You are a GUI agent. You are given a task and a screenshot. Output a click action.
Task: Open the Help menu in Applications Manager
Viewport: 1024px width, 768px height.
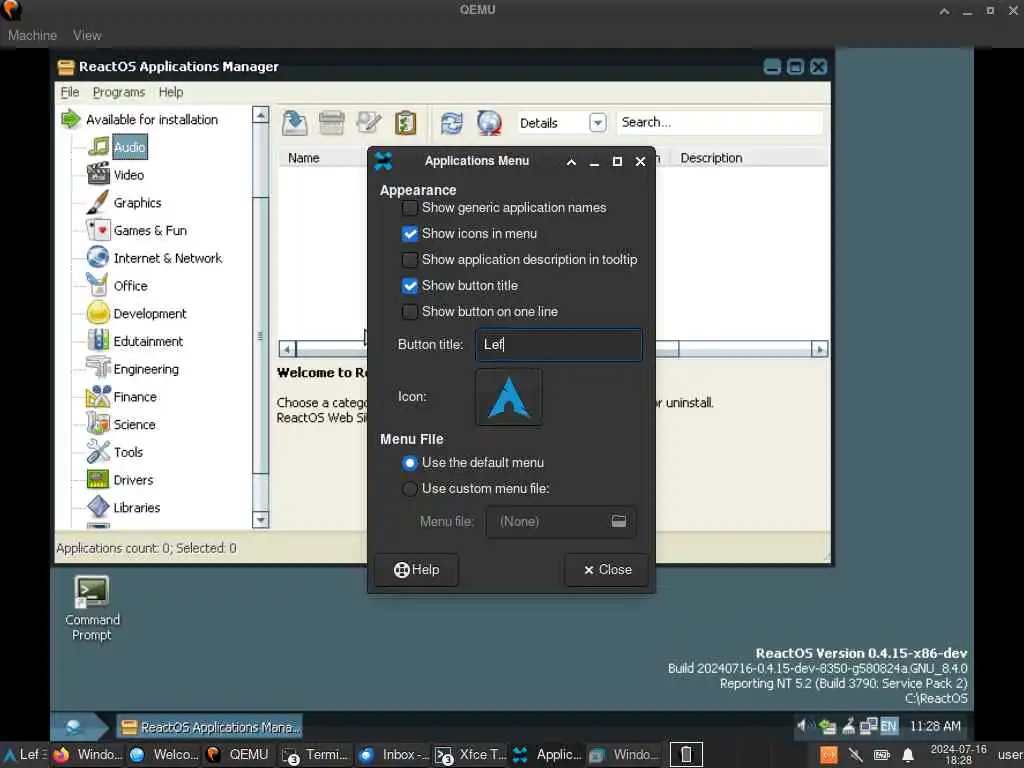point(171,92)
